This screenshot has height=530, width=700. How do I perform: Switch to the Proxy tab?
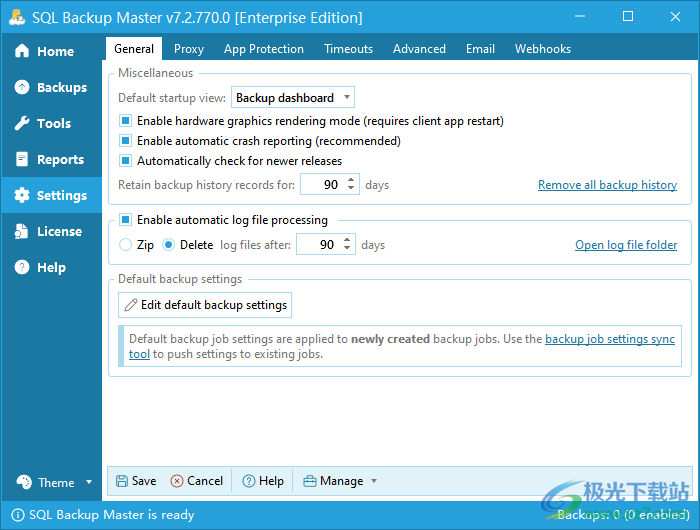[188, 49]
